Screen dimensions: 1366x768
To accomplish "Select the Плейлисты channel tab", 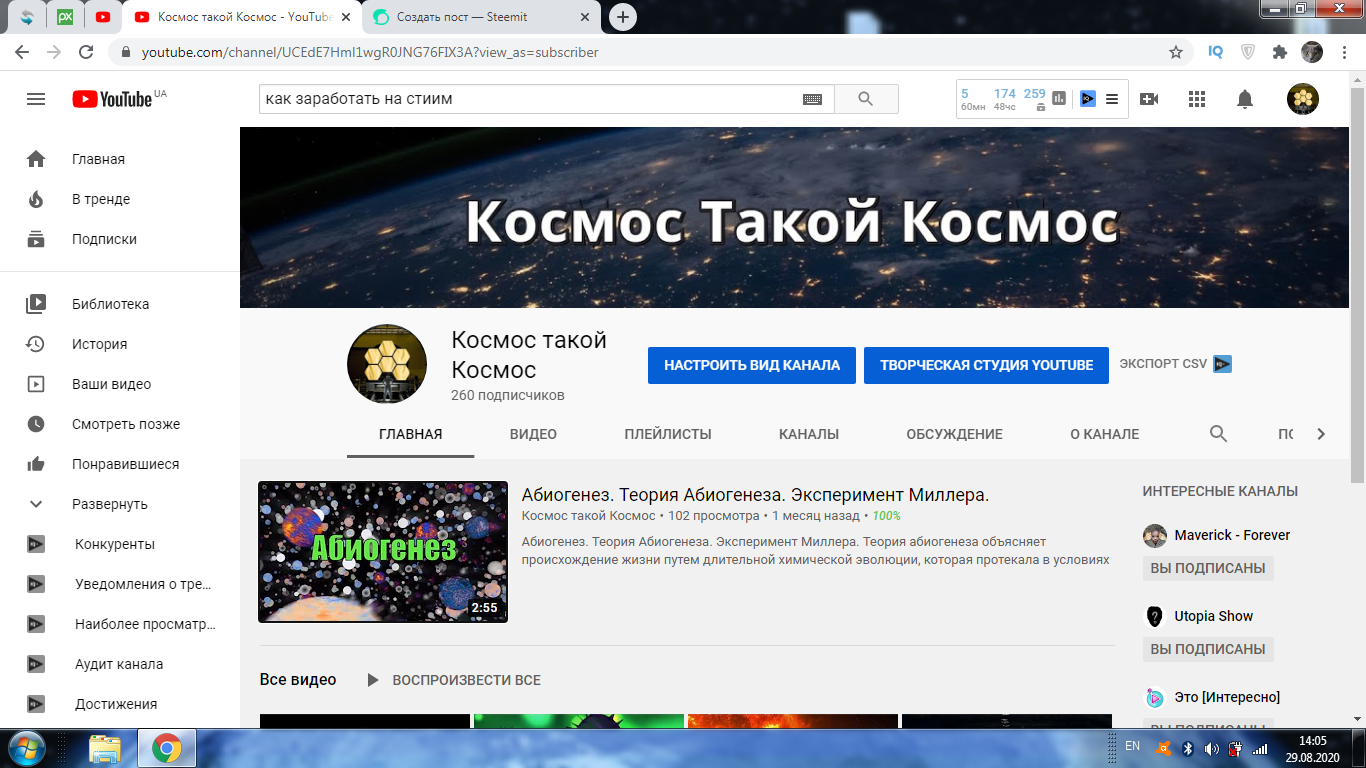I will coord(668,434).
